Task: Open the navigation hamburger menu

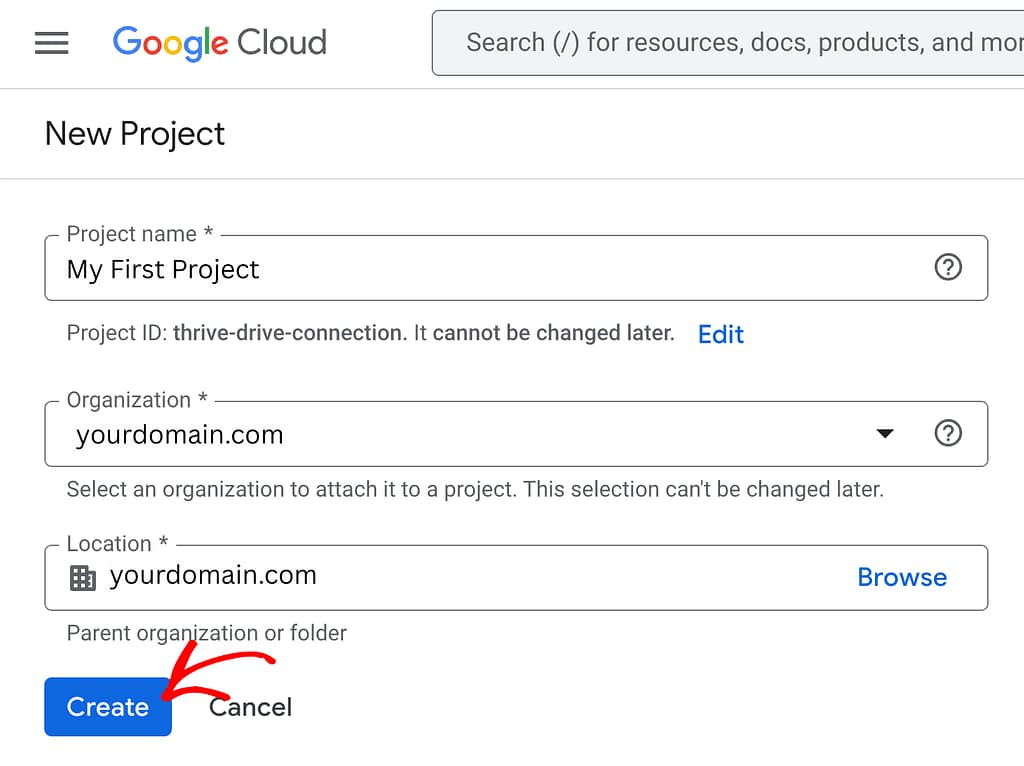Action: tap(51, 43)
